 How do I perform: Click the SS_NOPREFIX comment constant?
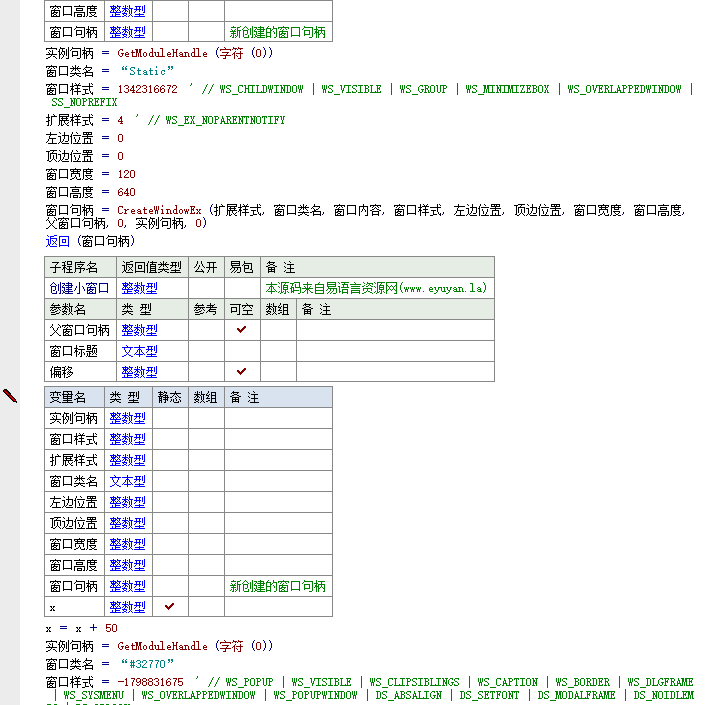(x=84, y=102)
